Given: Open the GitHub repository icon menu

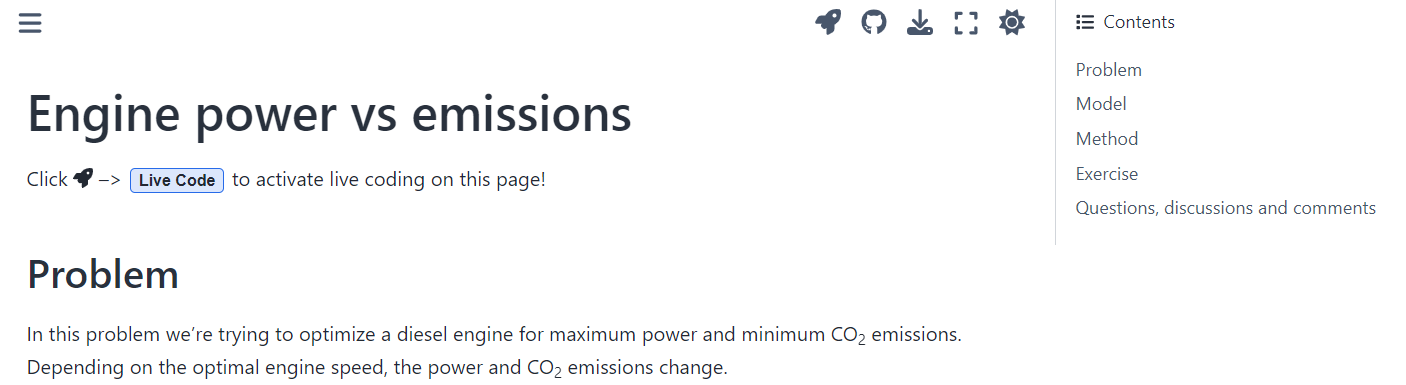Looking at the screenshot, I should [x=874, y=22].
